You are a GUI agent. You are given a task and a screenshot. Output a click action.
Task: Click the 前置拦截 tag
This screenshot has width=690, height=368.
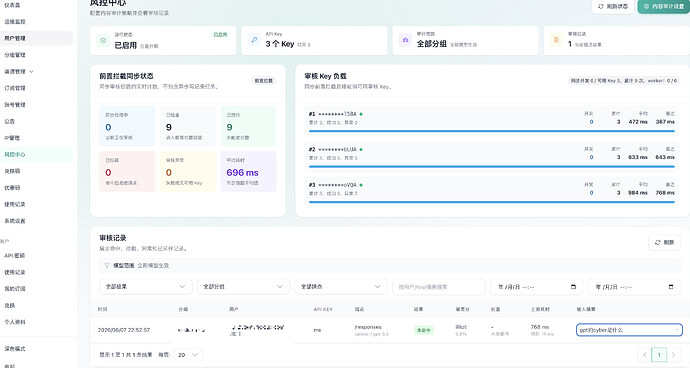click(x=264, y=81)
